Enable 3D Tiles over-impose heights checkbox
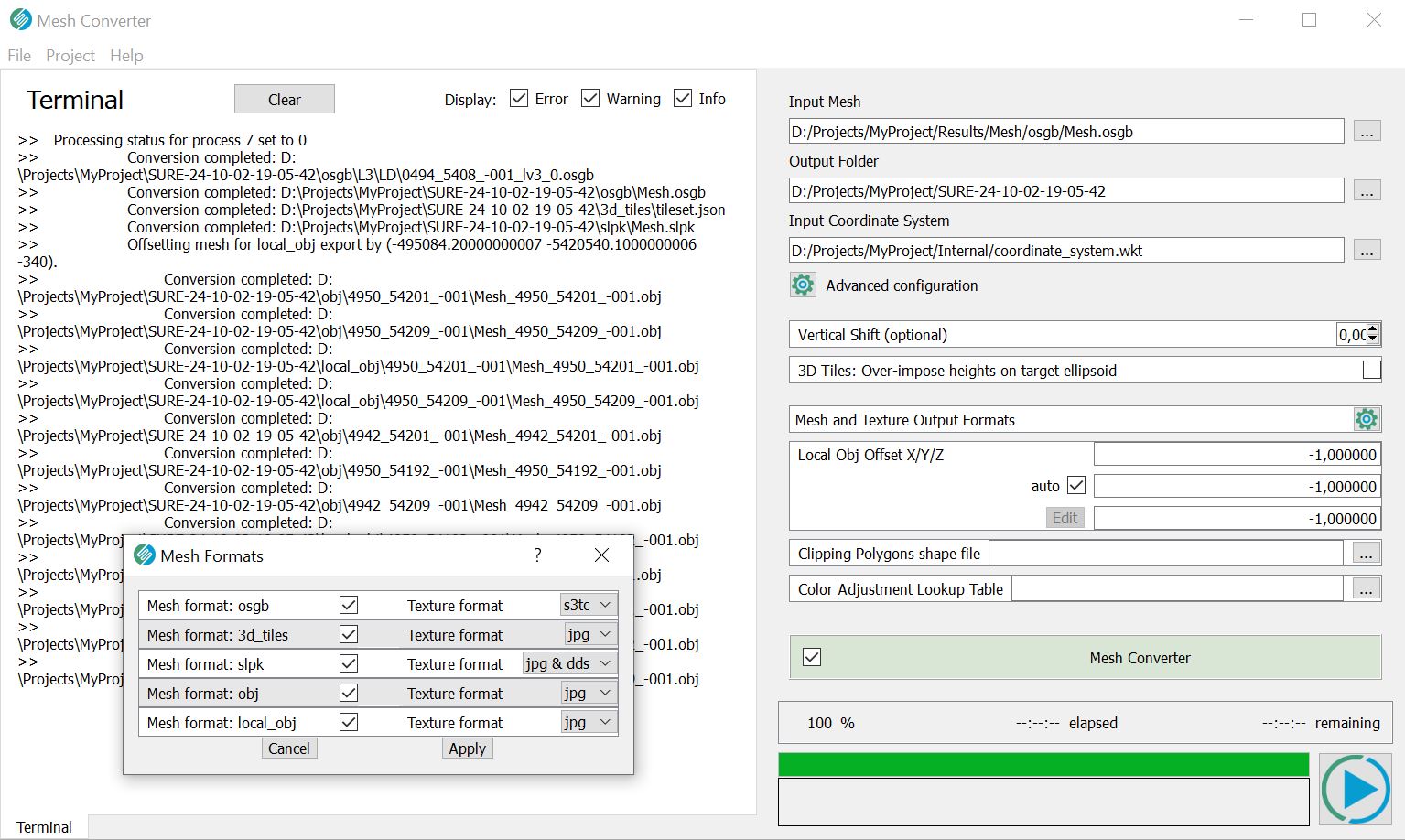This screenshot has width=1405, height=840. point(1371,370)
